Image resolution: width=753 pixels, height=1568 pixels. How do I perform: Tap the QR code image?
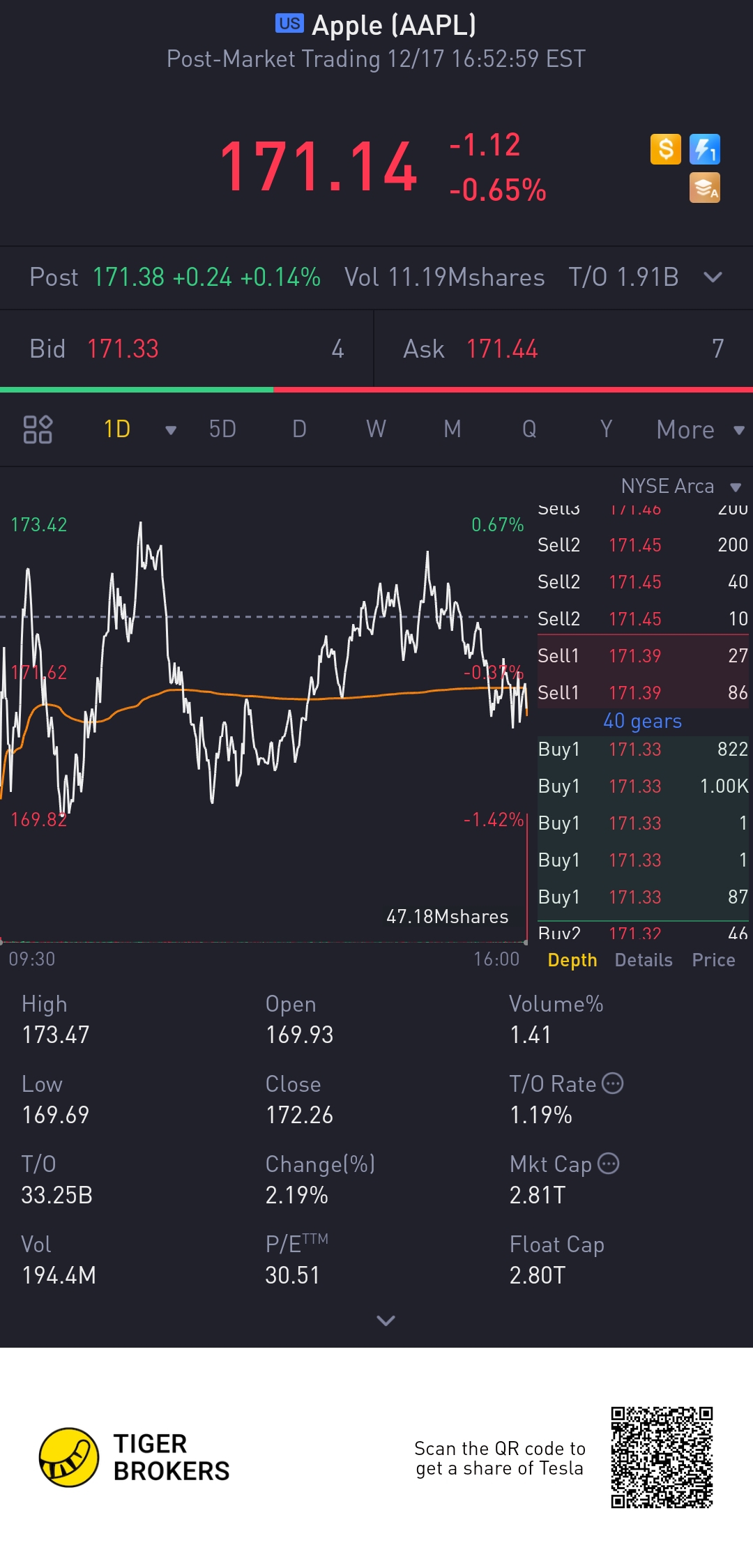[x=662, y=1457]
